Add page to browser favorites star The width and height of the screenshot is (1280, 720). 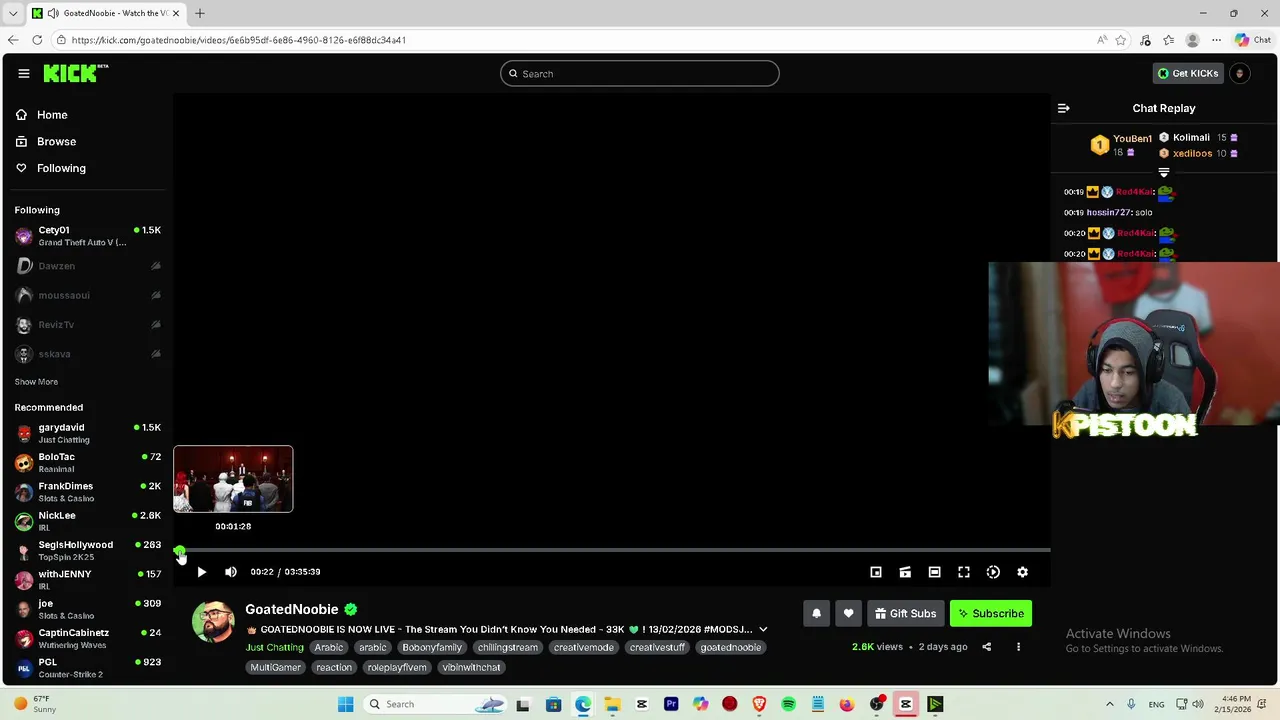coord(1121,40)
